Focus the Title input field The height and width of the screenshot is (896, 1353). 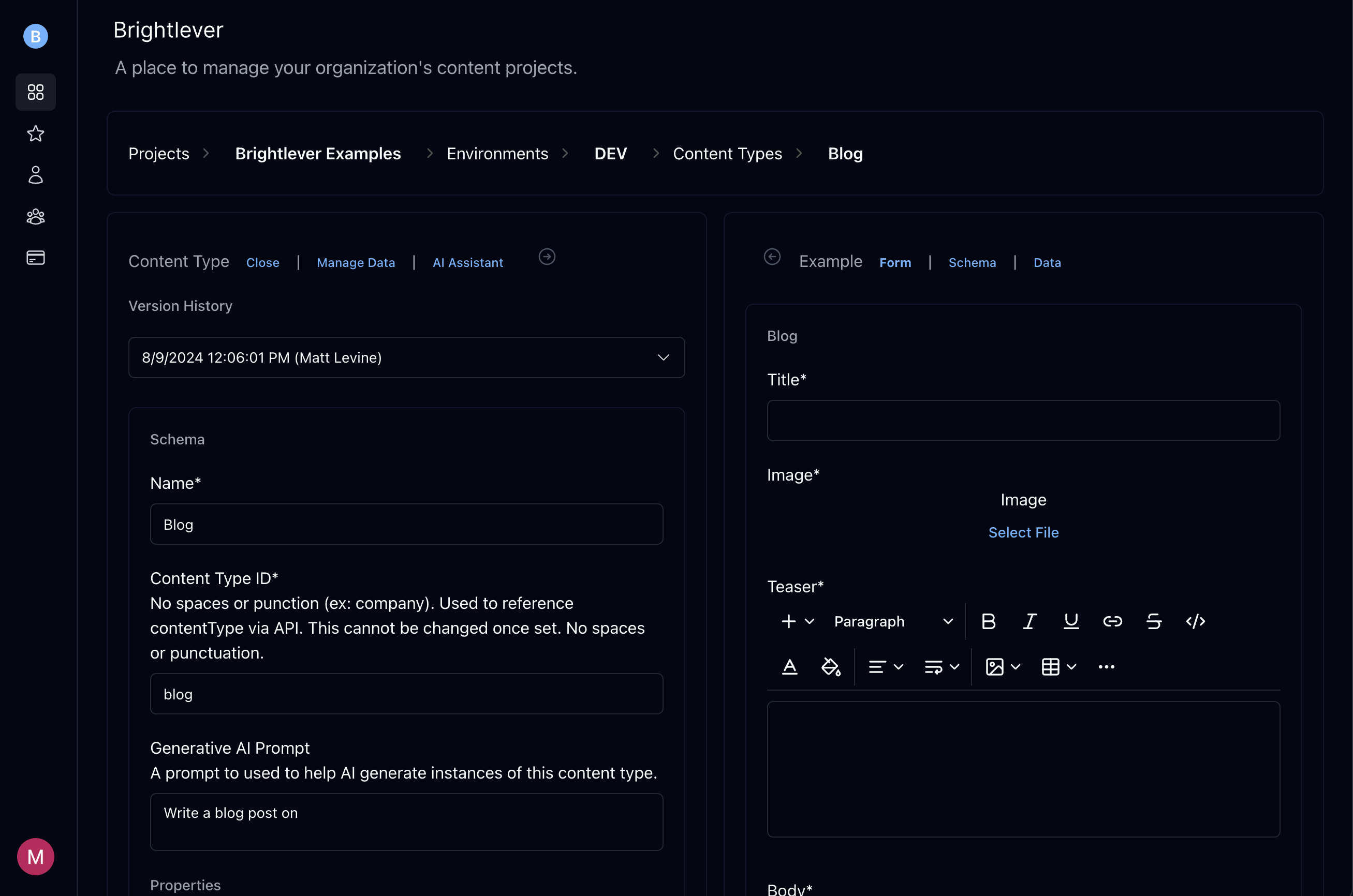(1023, 421)
